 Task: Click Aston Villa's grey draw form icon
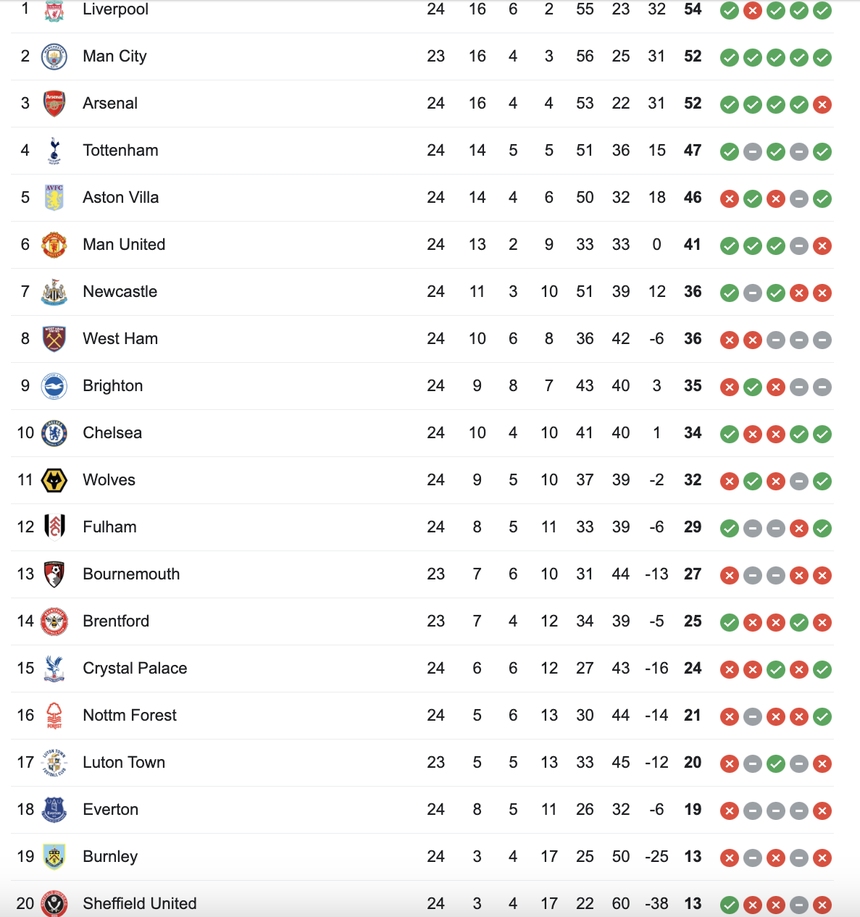[x=799, y=198]
